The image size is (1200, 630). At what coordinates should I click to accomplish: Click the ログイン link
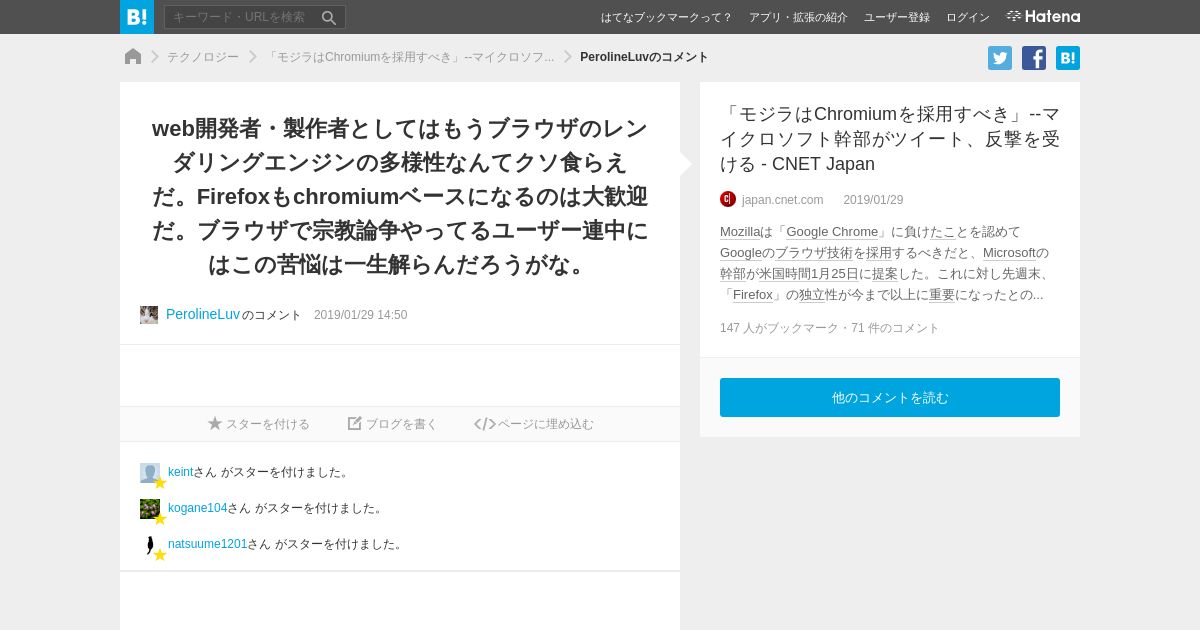click(x=968, y=17)
